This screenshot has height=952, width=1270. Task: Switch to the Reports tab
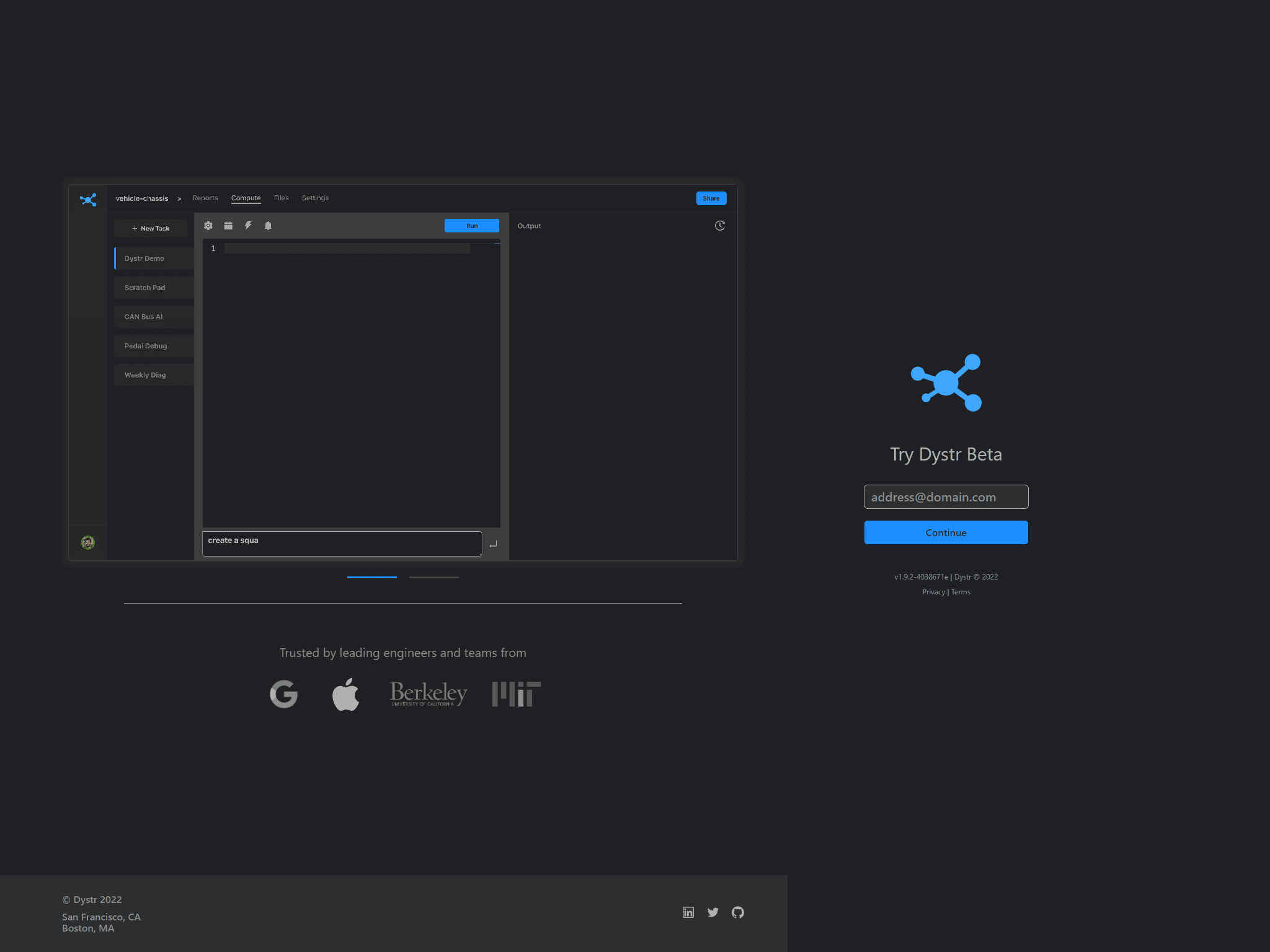205,198
